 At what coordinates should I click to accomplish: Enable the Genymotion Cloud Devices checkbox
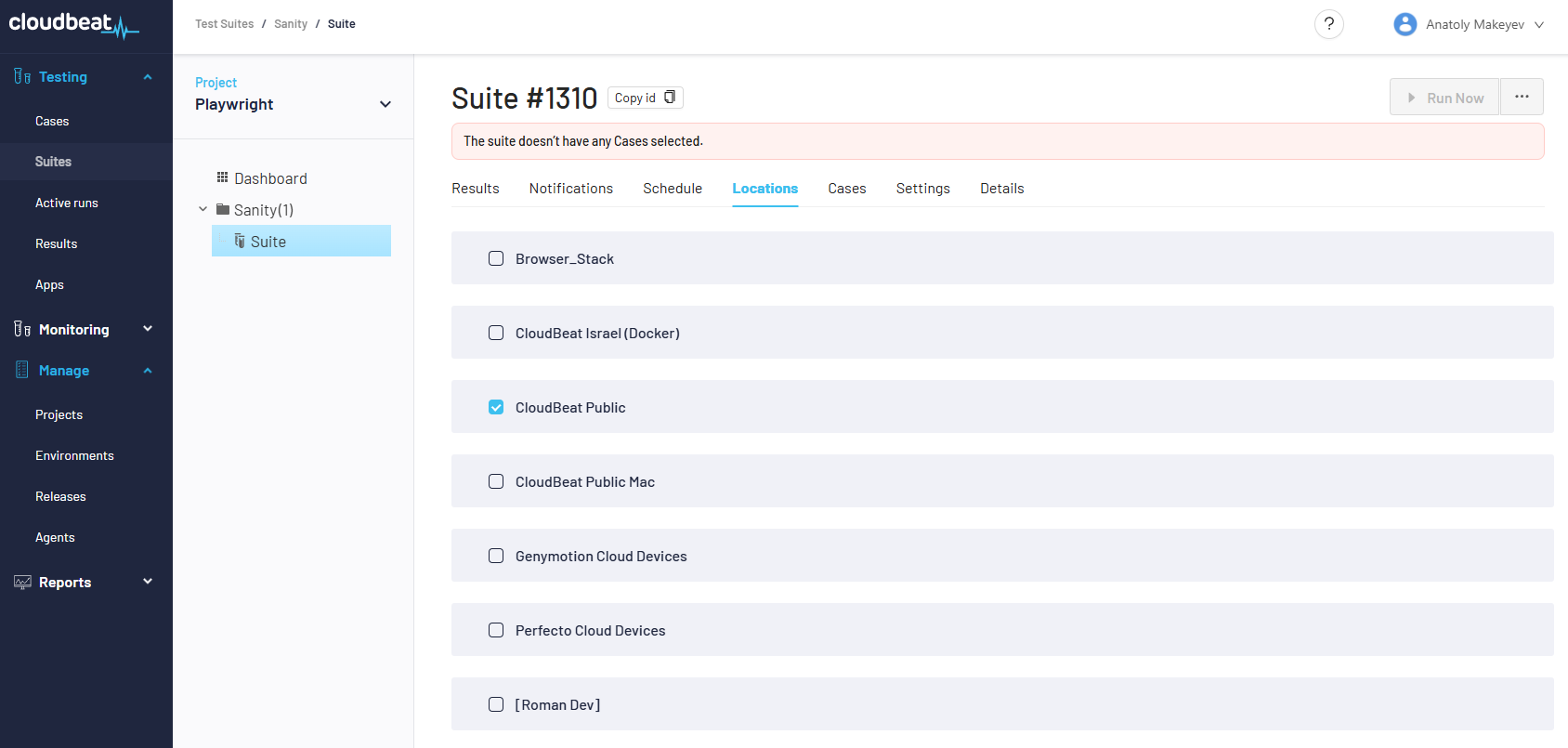point(496,556)
